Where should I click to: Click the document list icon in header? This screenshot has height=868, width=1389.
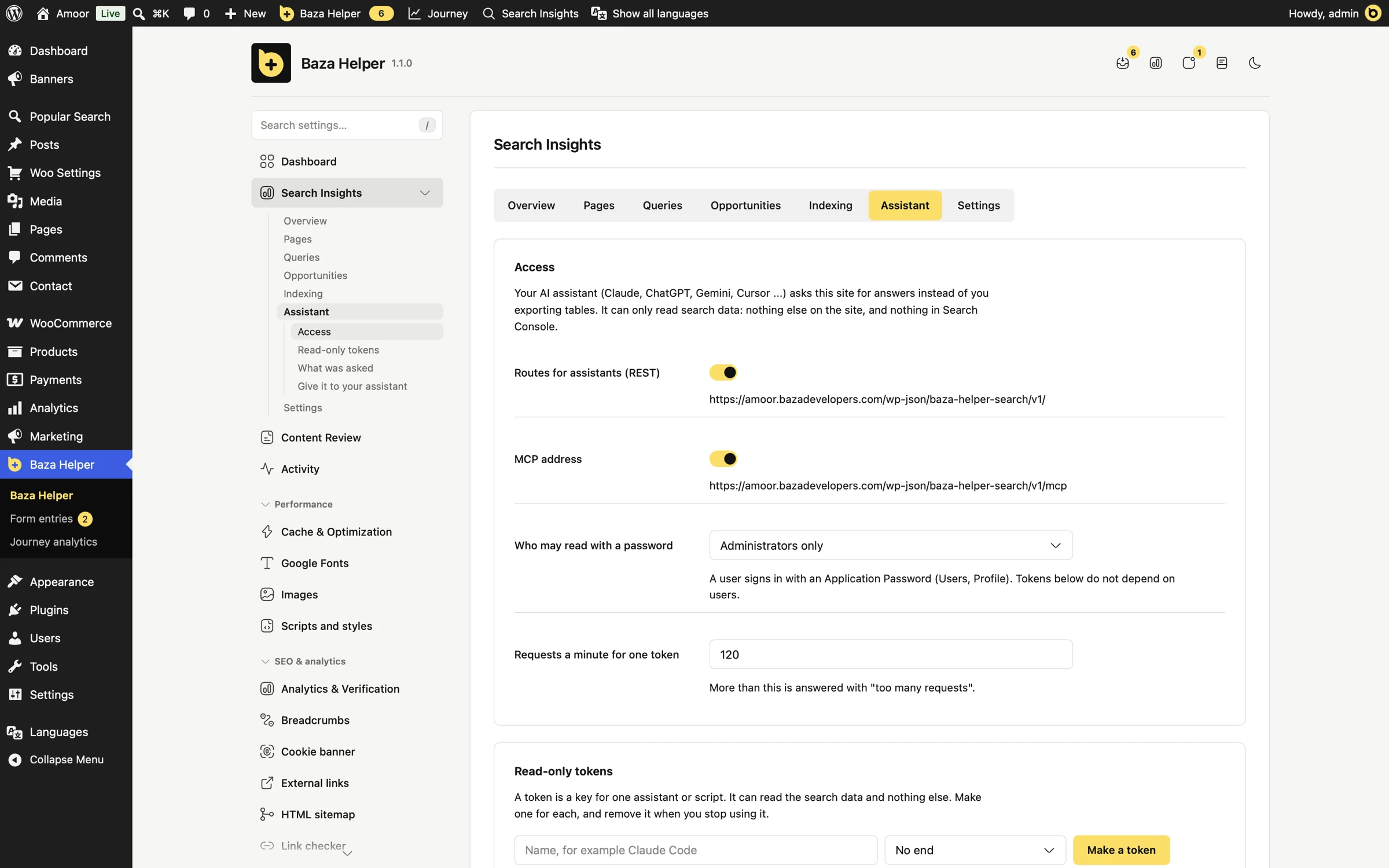point(1222,63)
